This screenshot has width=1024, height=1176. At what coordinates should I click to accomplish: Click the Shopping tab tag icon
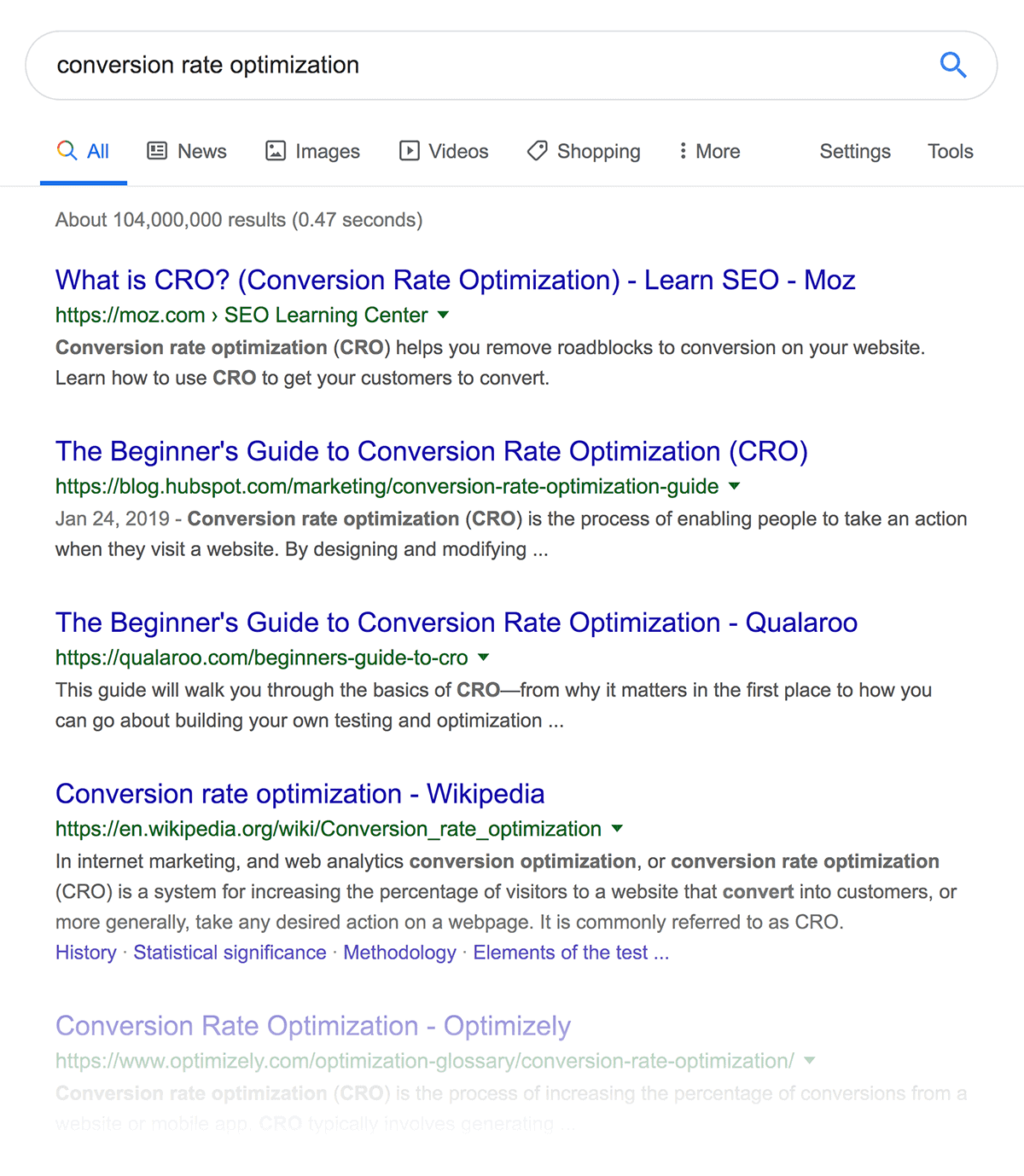[537, 151]
